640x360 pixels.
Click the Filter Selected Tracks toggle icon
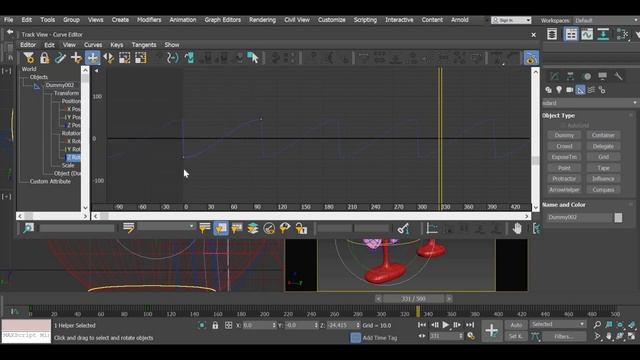pyautogui.click(x=204, y=228)
